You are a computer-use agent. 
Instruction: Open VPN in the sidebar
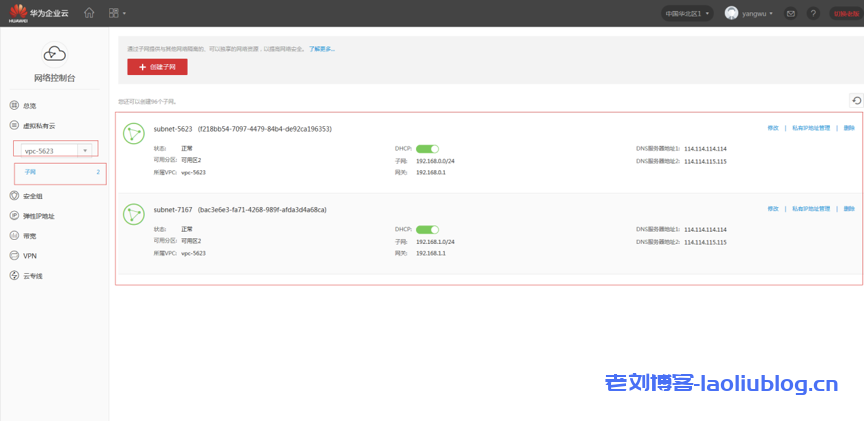pyautogui.click(x=30, y=256)
